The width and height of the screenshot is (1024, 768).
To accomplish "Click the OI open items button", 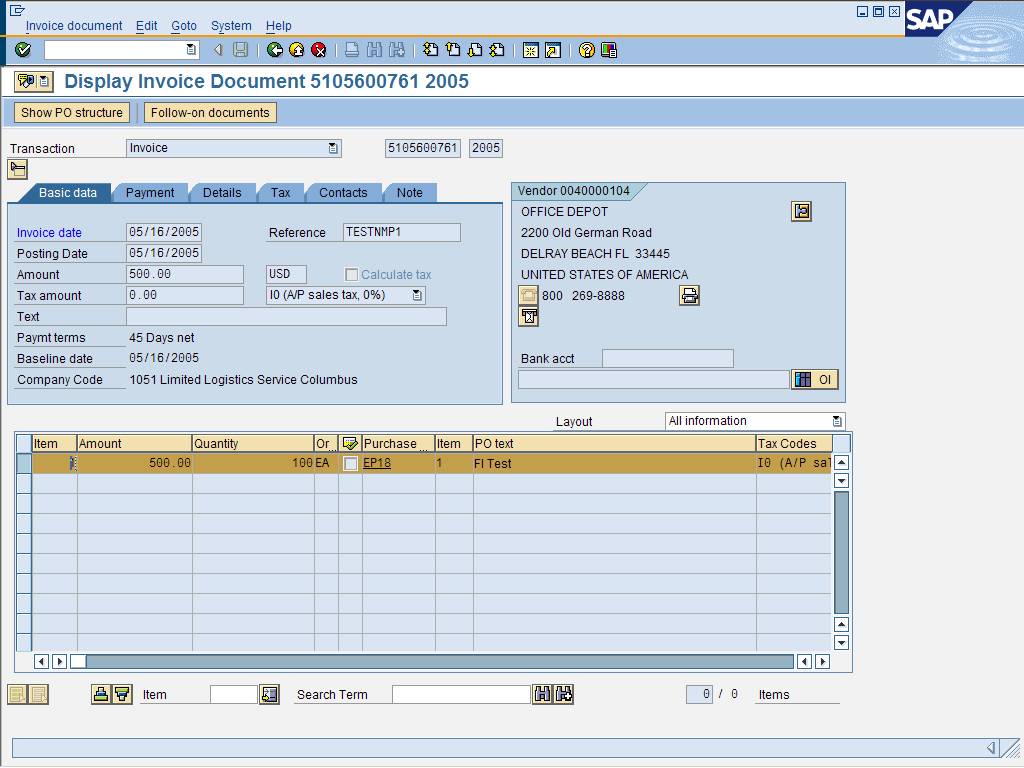I will [814, 379].
